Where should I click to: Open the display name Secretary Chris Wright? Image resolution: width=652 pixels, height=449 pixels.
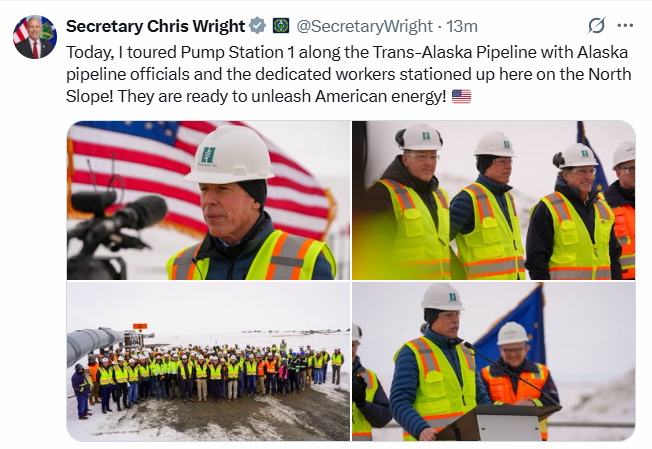[155, 26]
